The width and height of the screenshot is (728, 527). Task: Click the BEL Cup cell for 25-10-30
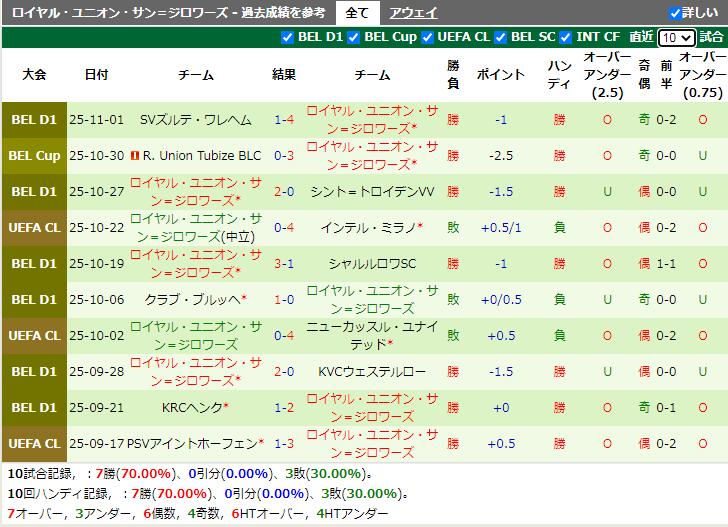(34, 156)
